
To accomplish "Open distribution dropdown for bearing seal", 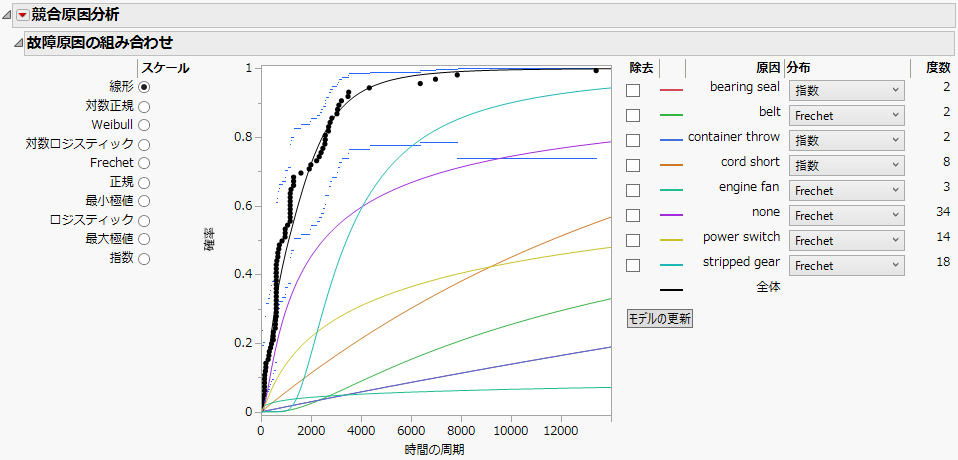I will tap(847, 90).
